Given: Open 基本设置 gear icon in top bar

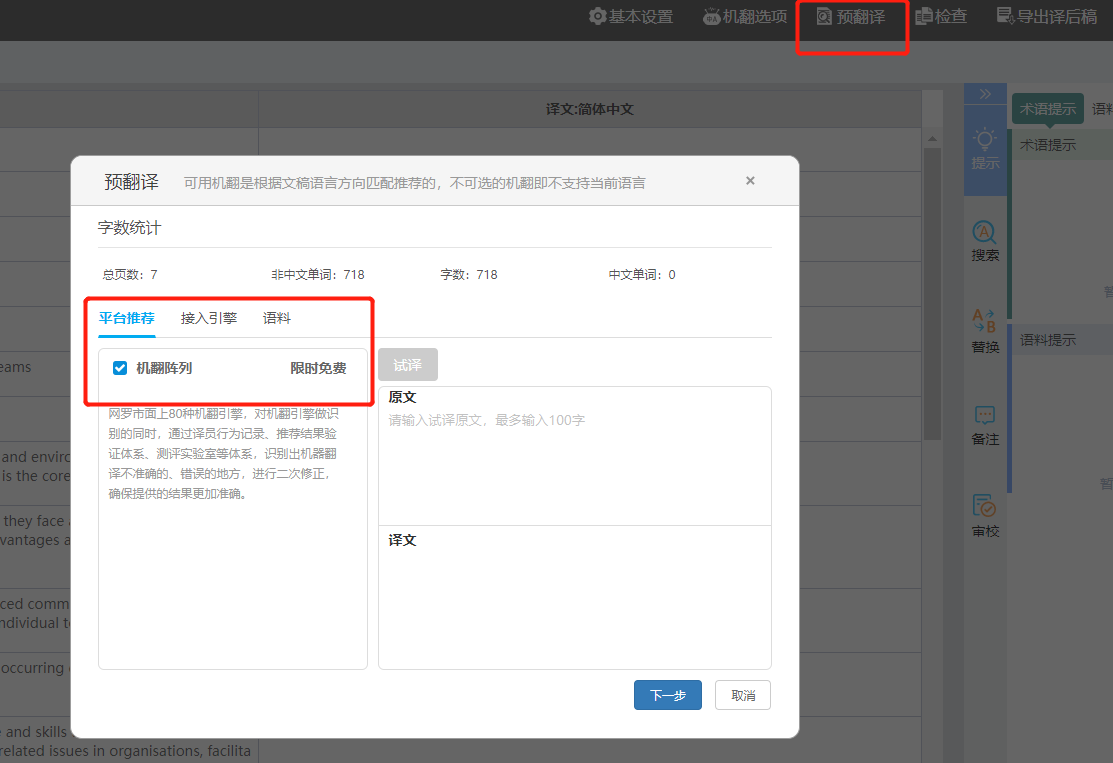Looking at the screenshot, I should pyautogui.click(x=598, y=16).
